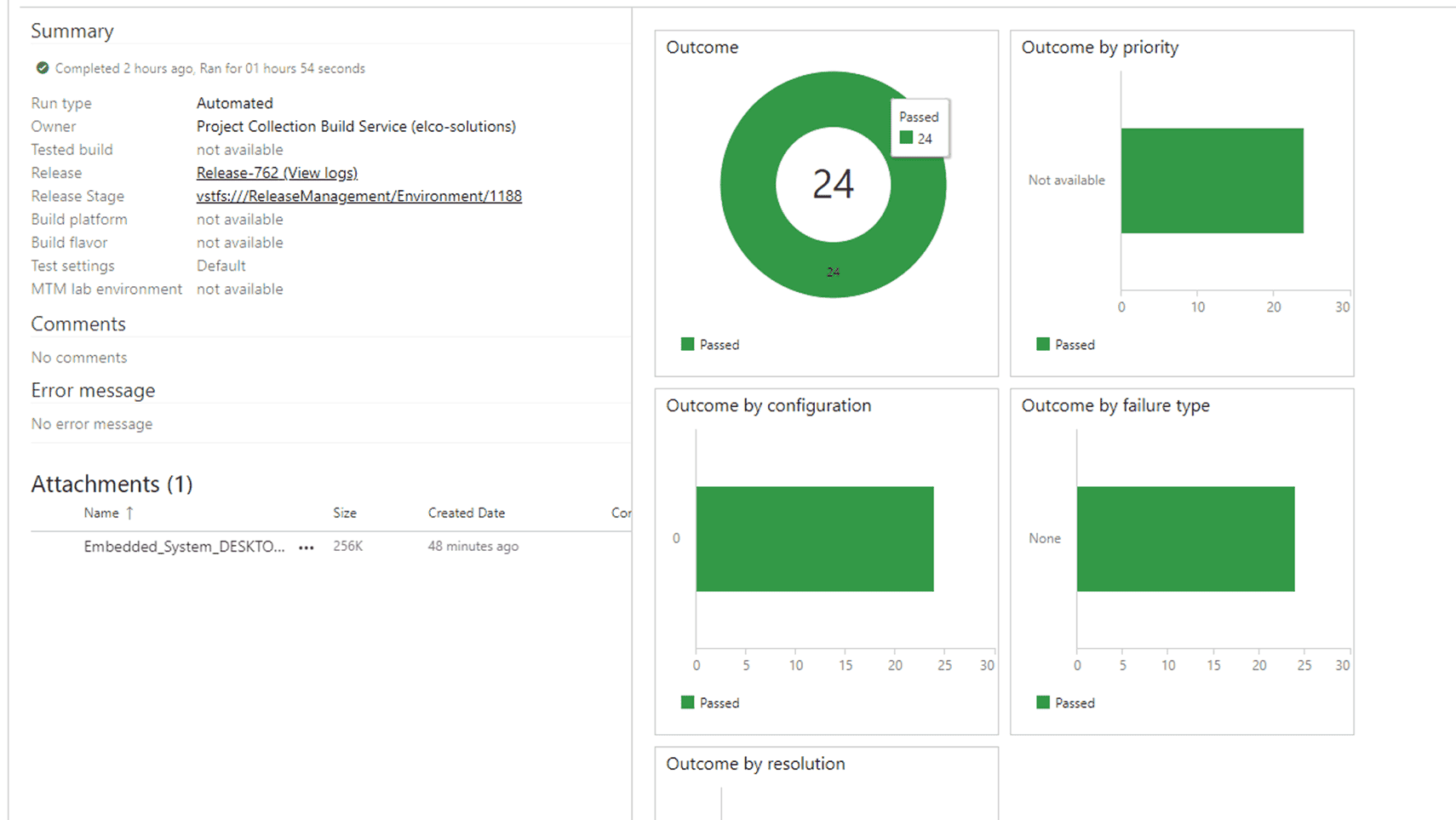This screenshot has width=1456, height=820.
Task: Sort attachments by Created Date column
Action: [x=466, y=513]
